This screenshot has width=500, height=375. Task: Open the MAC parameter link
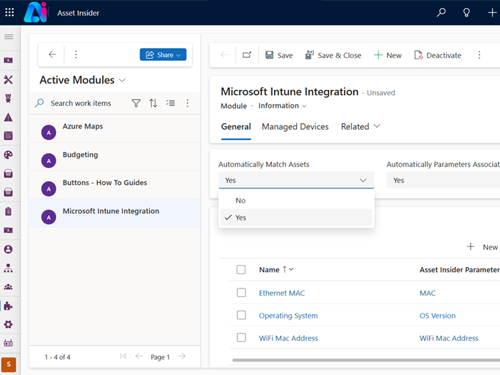click(x=427, y=293)
